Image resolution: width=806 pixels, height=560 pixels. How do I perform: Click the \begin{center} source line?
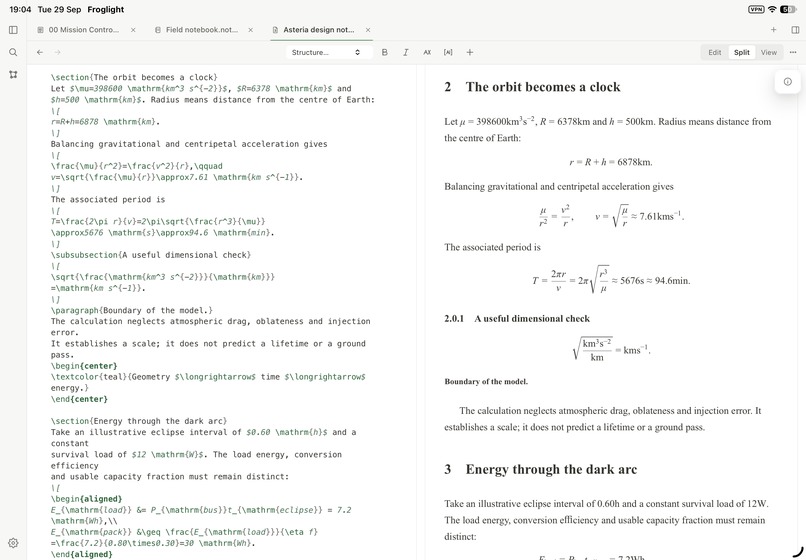[x=84, y=366]
